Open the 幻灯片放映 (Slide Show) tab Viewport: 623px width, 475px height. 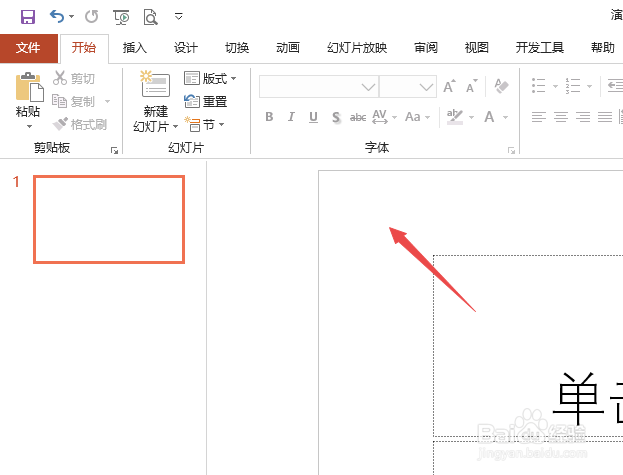coord(357,48)
